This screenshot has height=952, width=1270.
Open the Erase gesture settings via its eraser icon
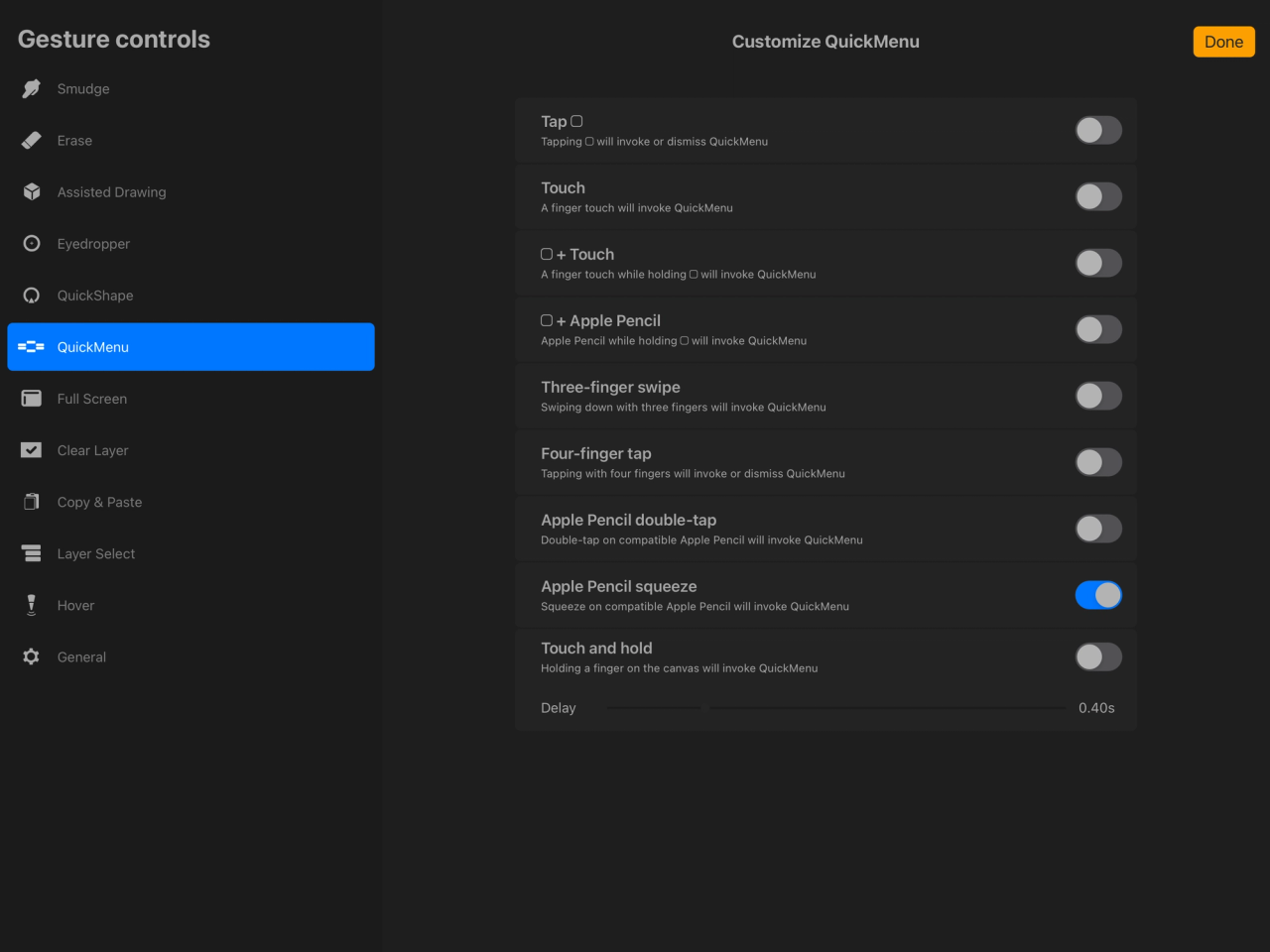pos(31,140)
